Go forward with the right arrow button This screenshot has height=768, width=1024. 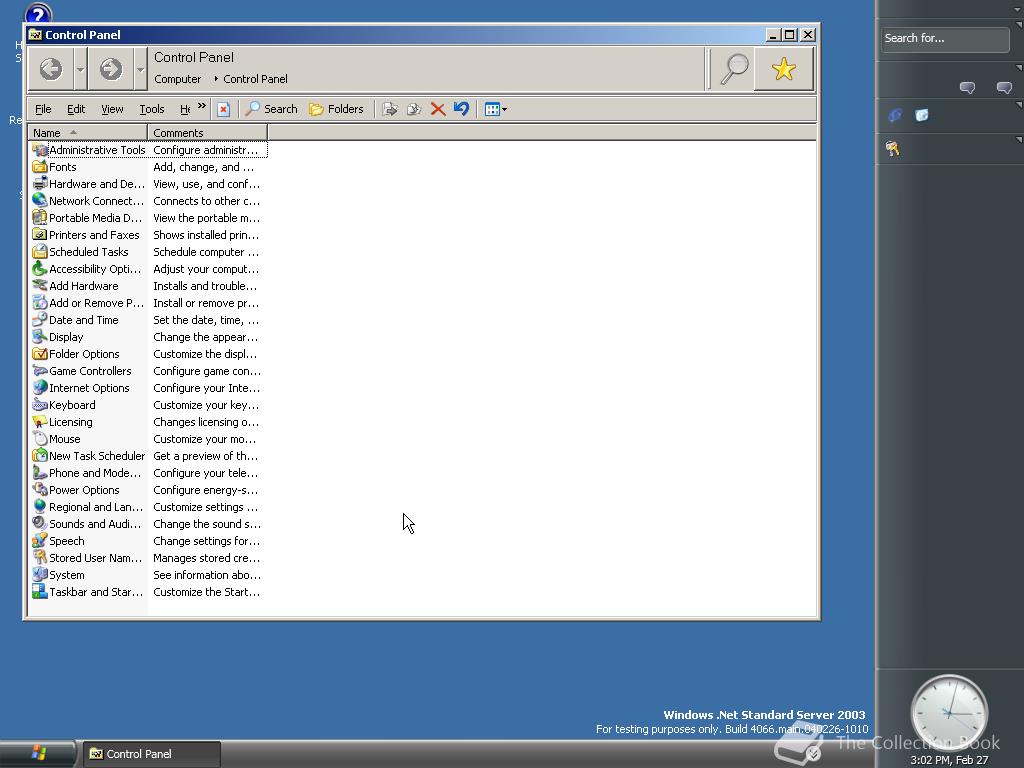click(x=110, y=69)
